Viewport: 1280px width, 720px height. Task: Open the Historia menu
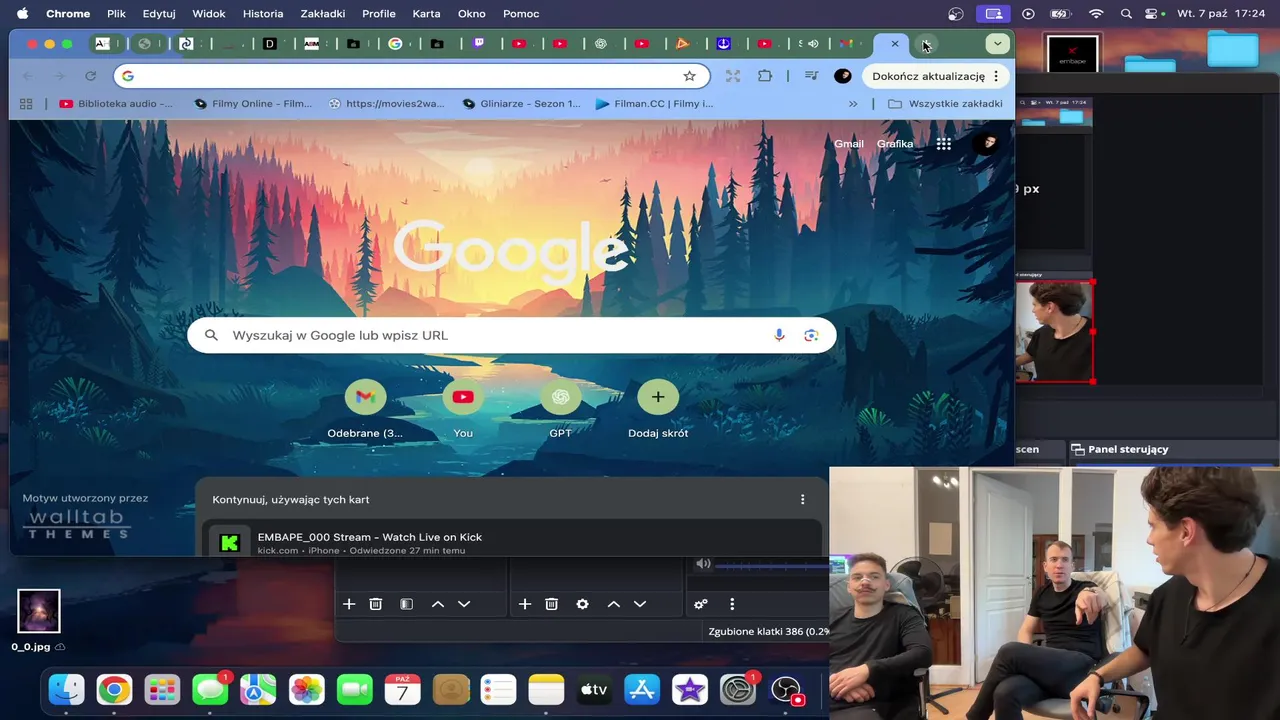[263, 14]
